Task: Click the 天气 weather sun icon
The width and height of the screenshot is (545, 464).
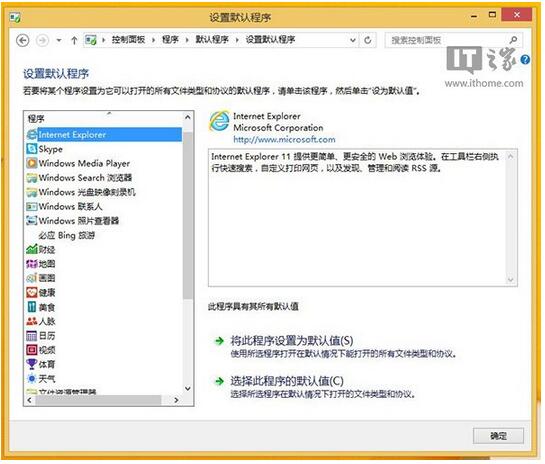Action: [x=32, y=378]
